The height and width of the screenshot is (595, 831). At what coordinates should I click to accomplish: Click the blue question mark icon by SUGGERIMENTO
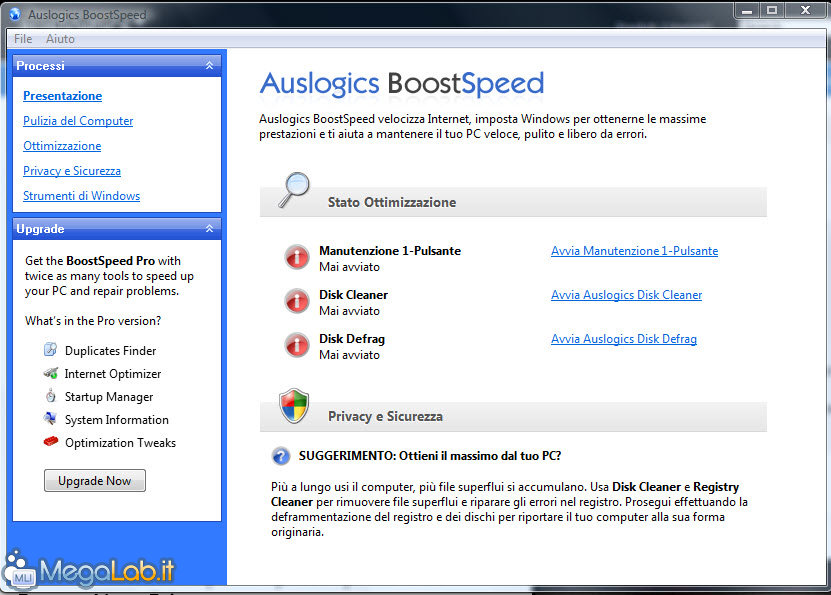pyautogui.click(x=281, y=456)
